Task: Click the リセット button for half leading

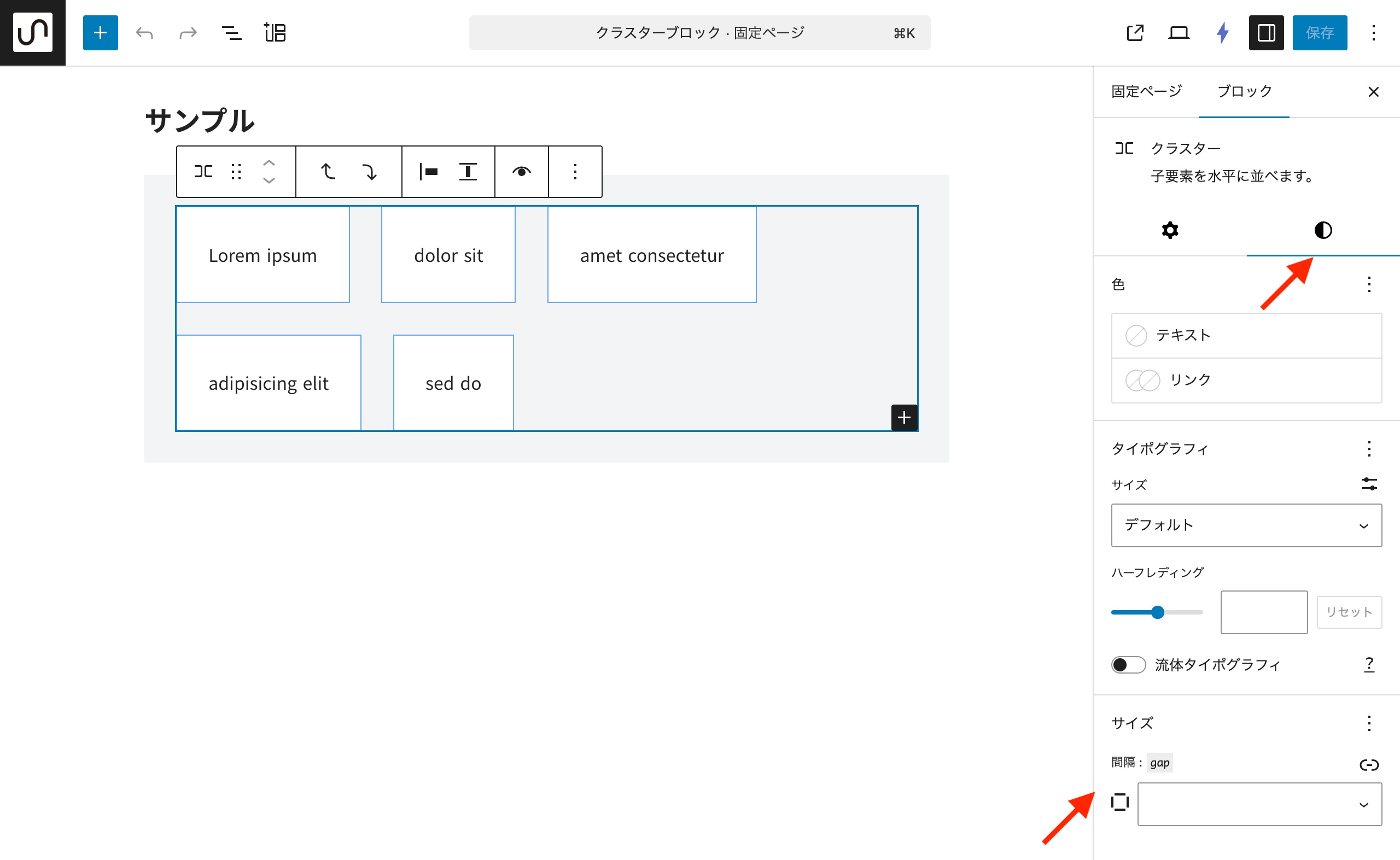Action: coord(1349,612)
